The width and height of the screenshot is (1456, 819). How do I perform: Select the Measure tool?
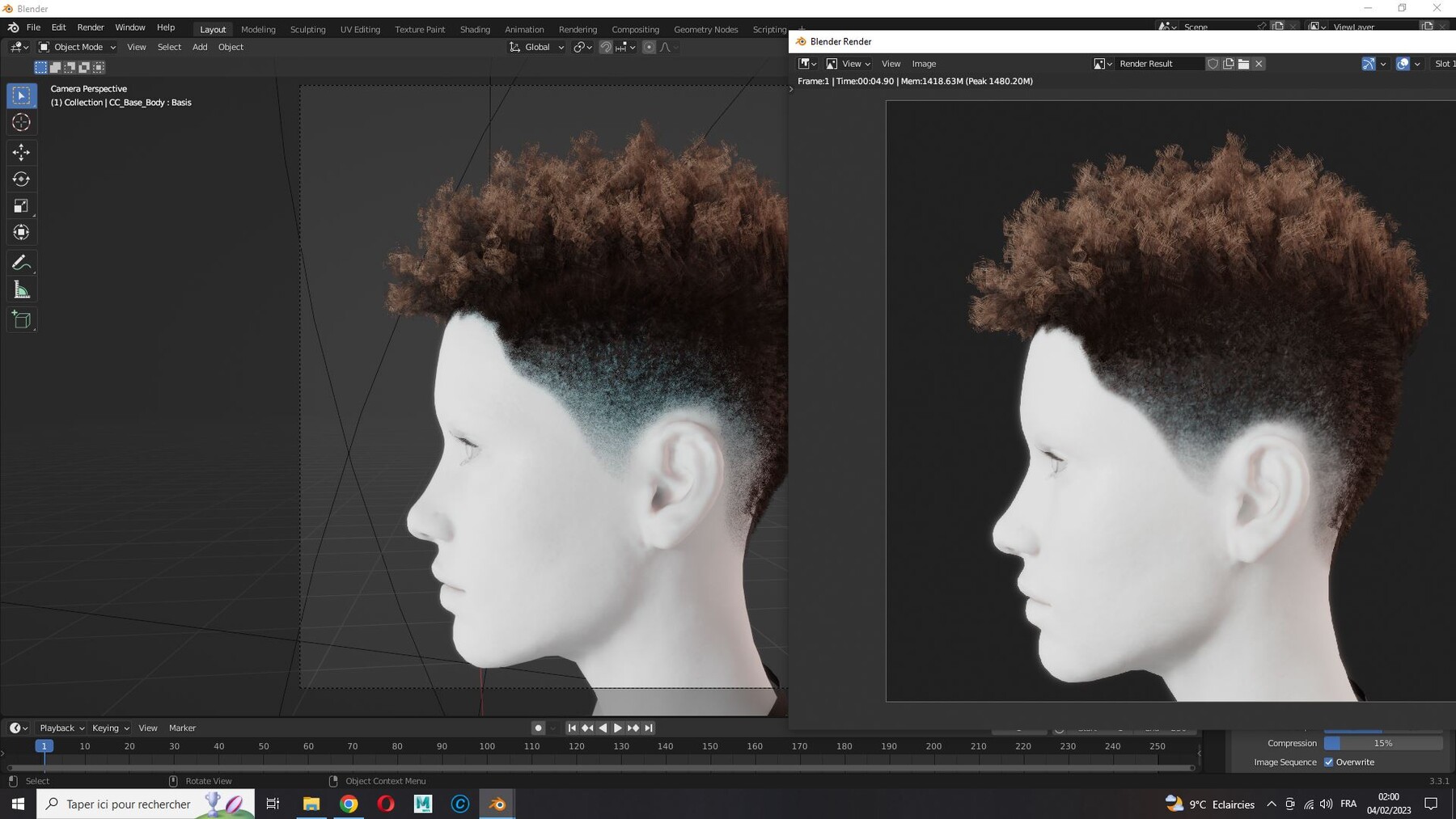click(x=22, y=289)
